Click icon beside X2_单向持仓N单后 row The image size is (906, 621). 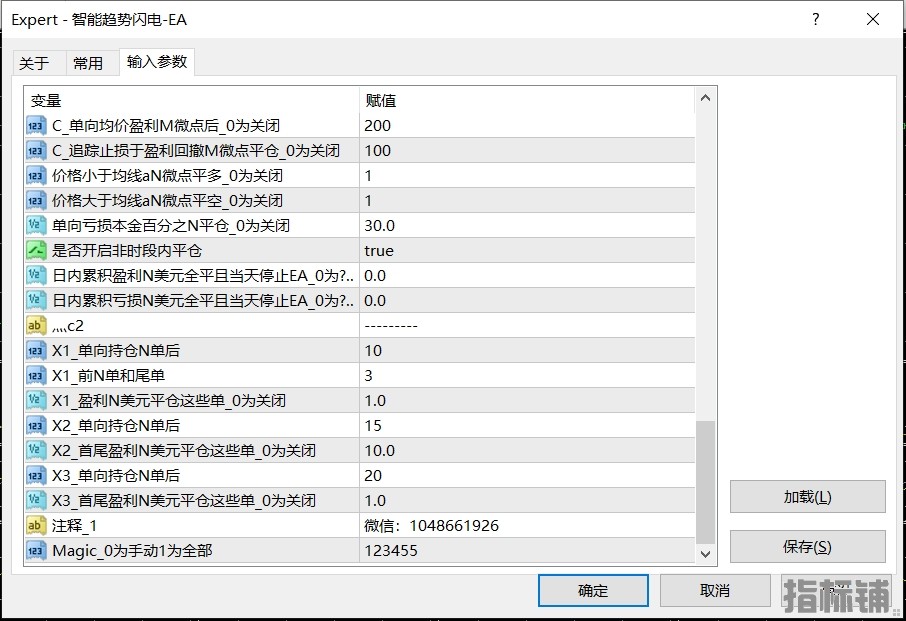pyautogui.click(x=36, y=426)
